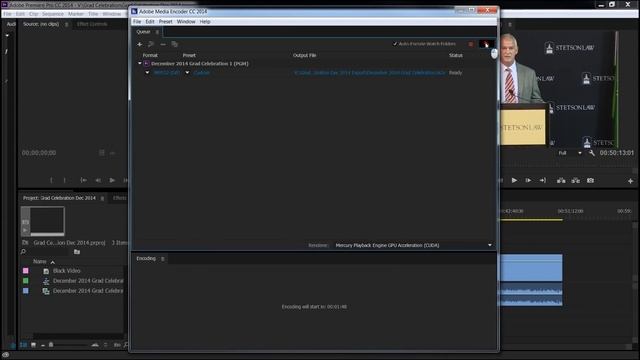
Task: Click the program monitor timecode 00:50:13:01
Action: coord(616,153)
